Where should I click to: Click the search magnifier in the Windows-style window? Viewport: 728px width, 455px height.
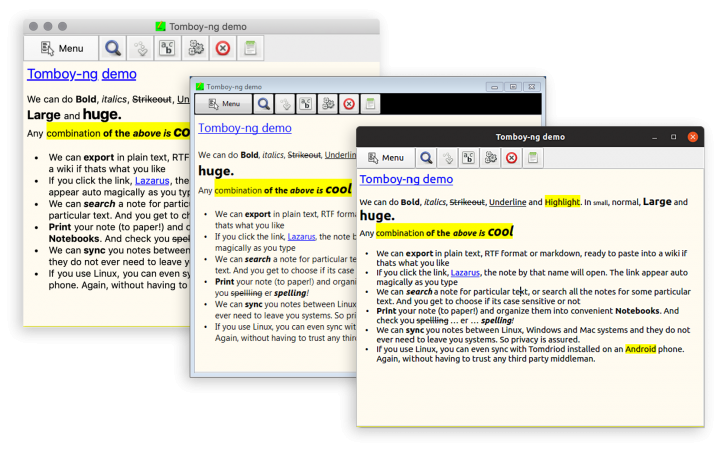[x=264, y=104]
